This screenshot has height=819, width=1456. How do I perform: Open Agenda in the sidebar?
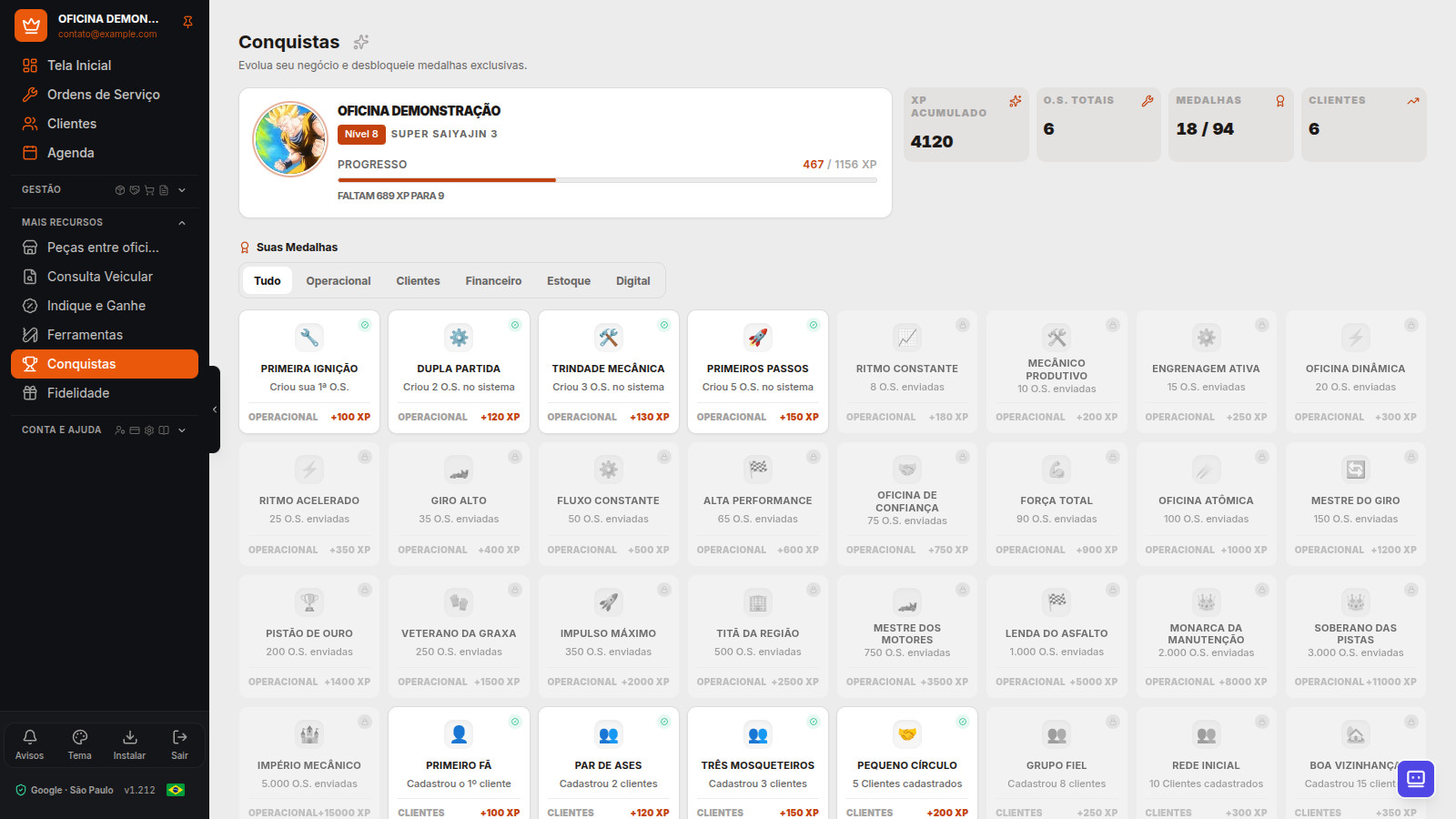coord(105,153)
